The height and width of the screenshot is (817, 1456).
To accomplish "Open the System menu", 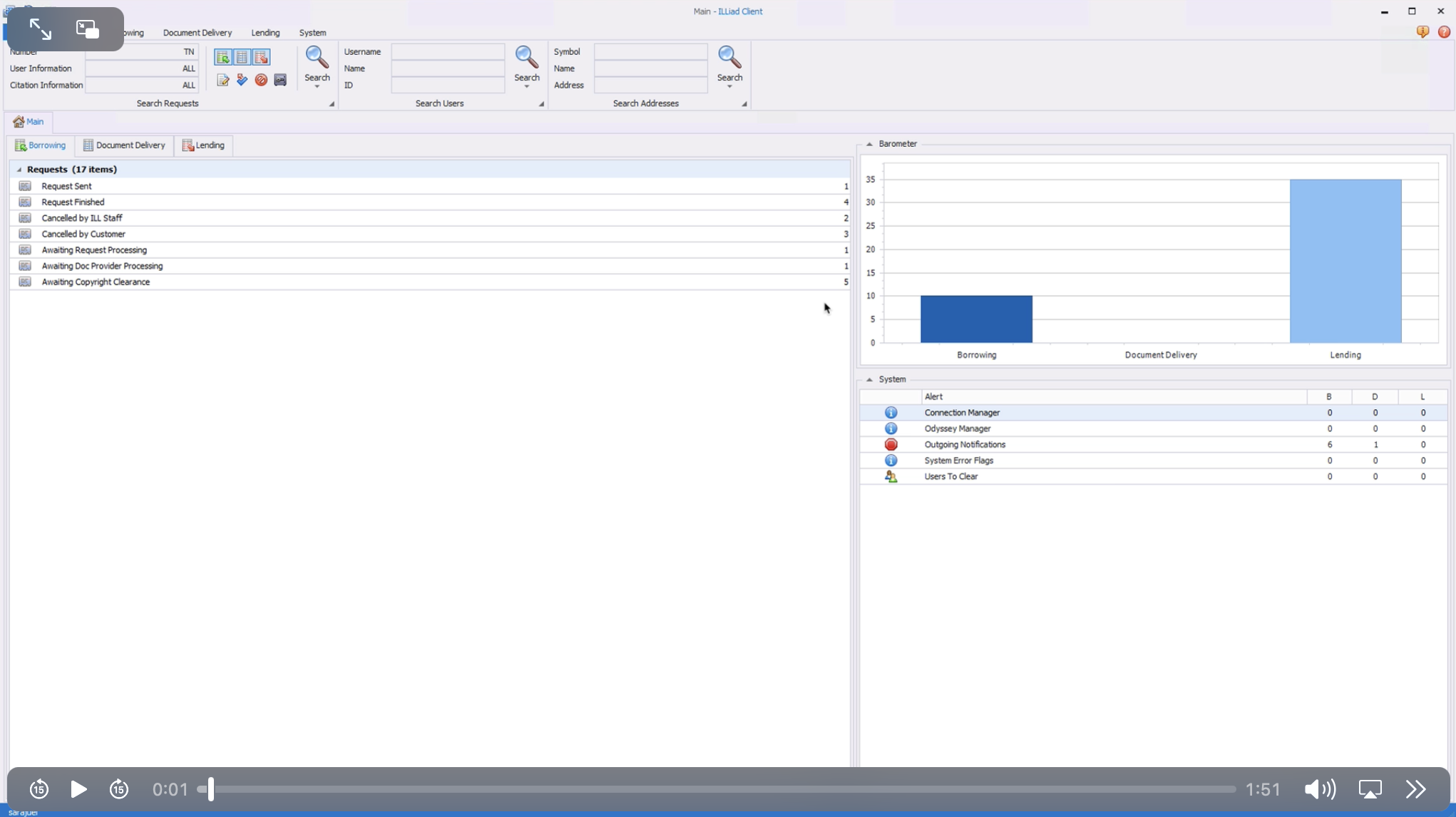I will pos(312,33).
